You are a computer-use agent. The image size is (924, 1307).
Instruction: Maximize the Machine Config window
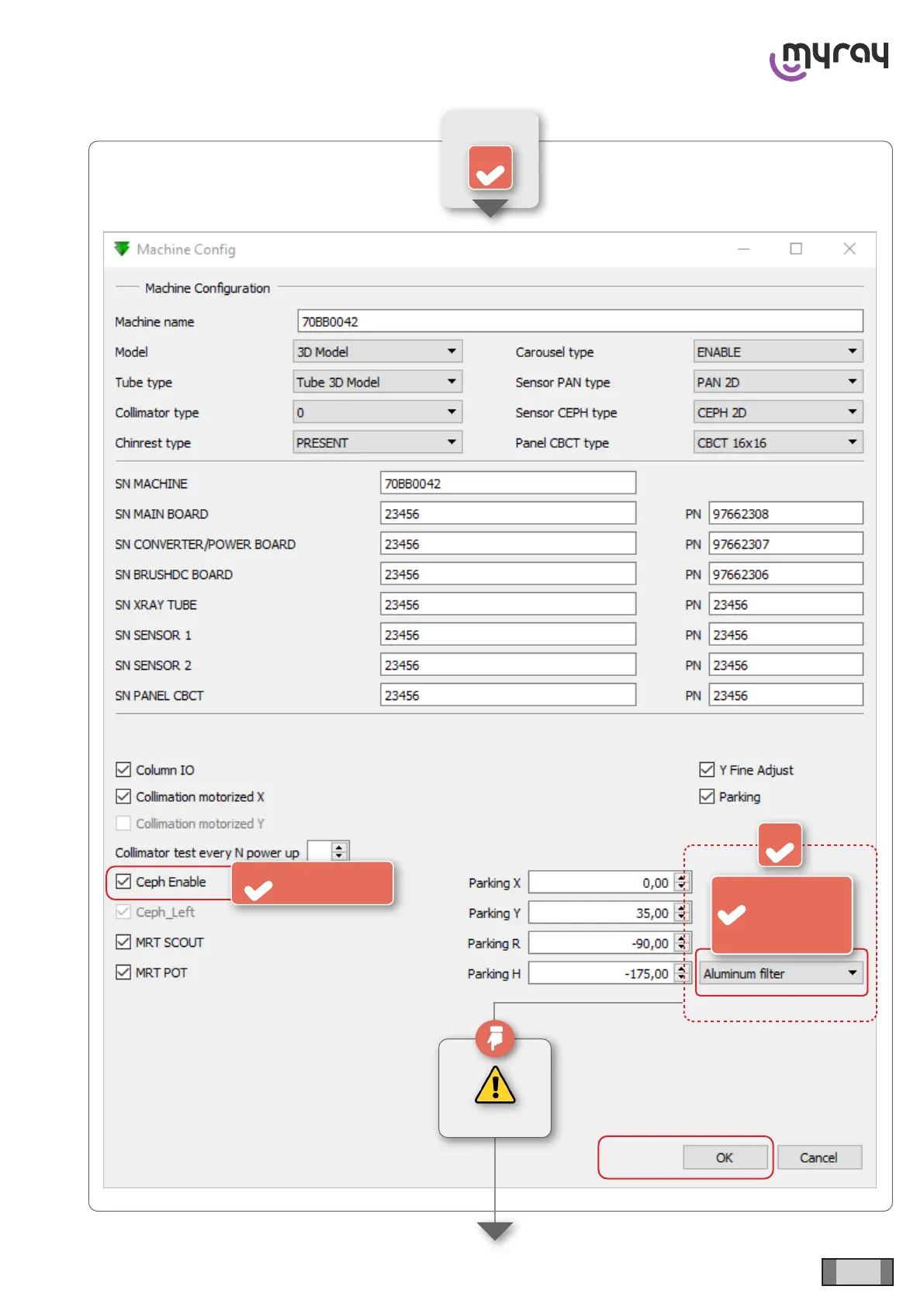(796, 248)
